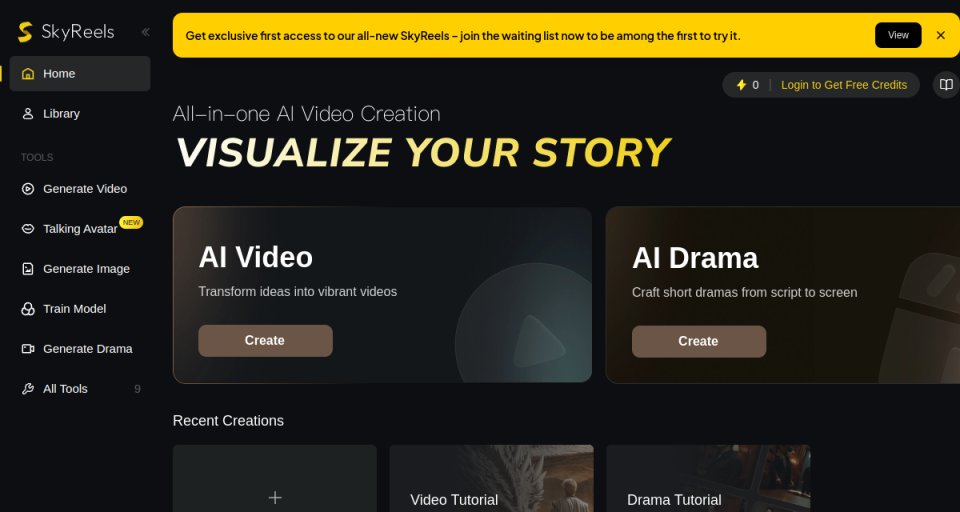Open the book guide icon
Viewport: 960px width, 512px height.
click(x=946, y=85)
